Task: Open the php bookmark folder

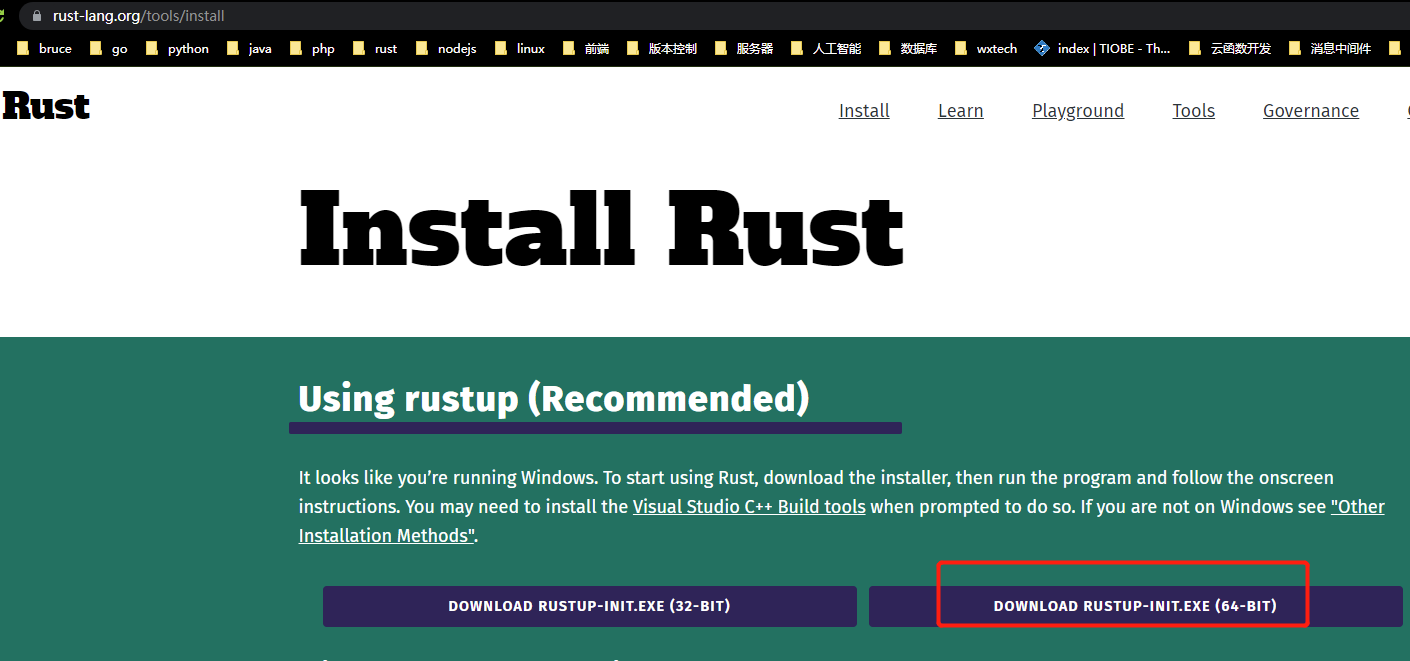Action: (x=312, y=48)
